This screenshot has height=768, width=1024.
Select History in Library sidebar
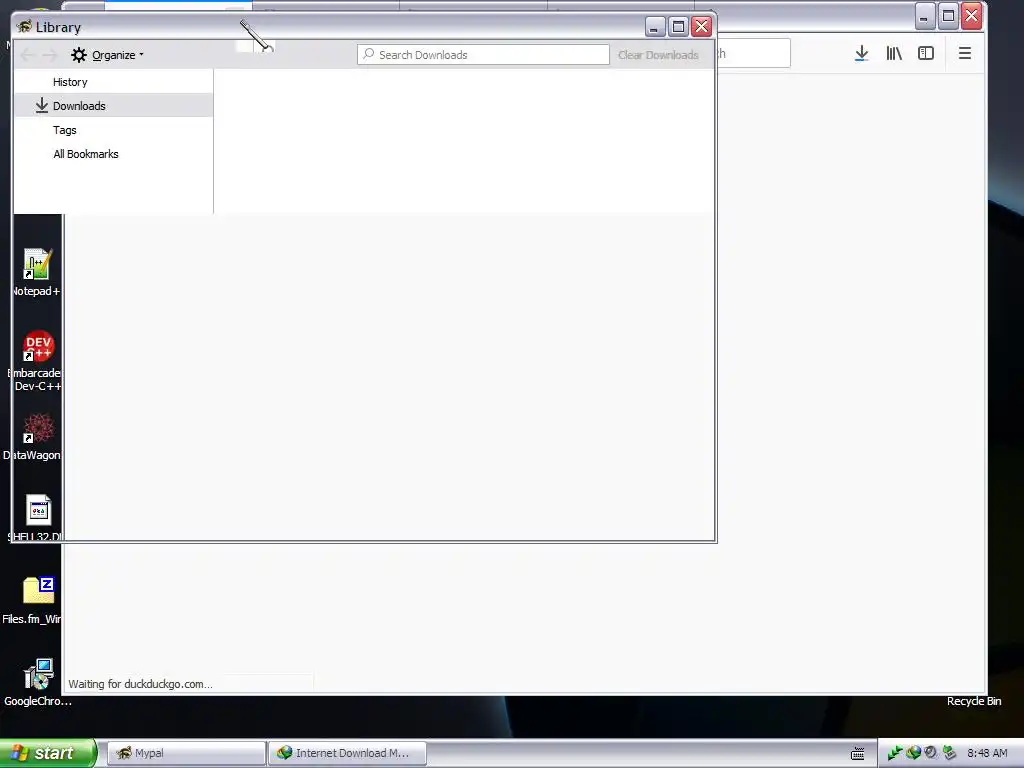(x=70, y=82)
